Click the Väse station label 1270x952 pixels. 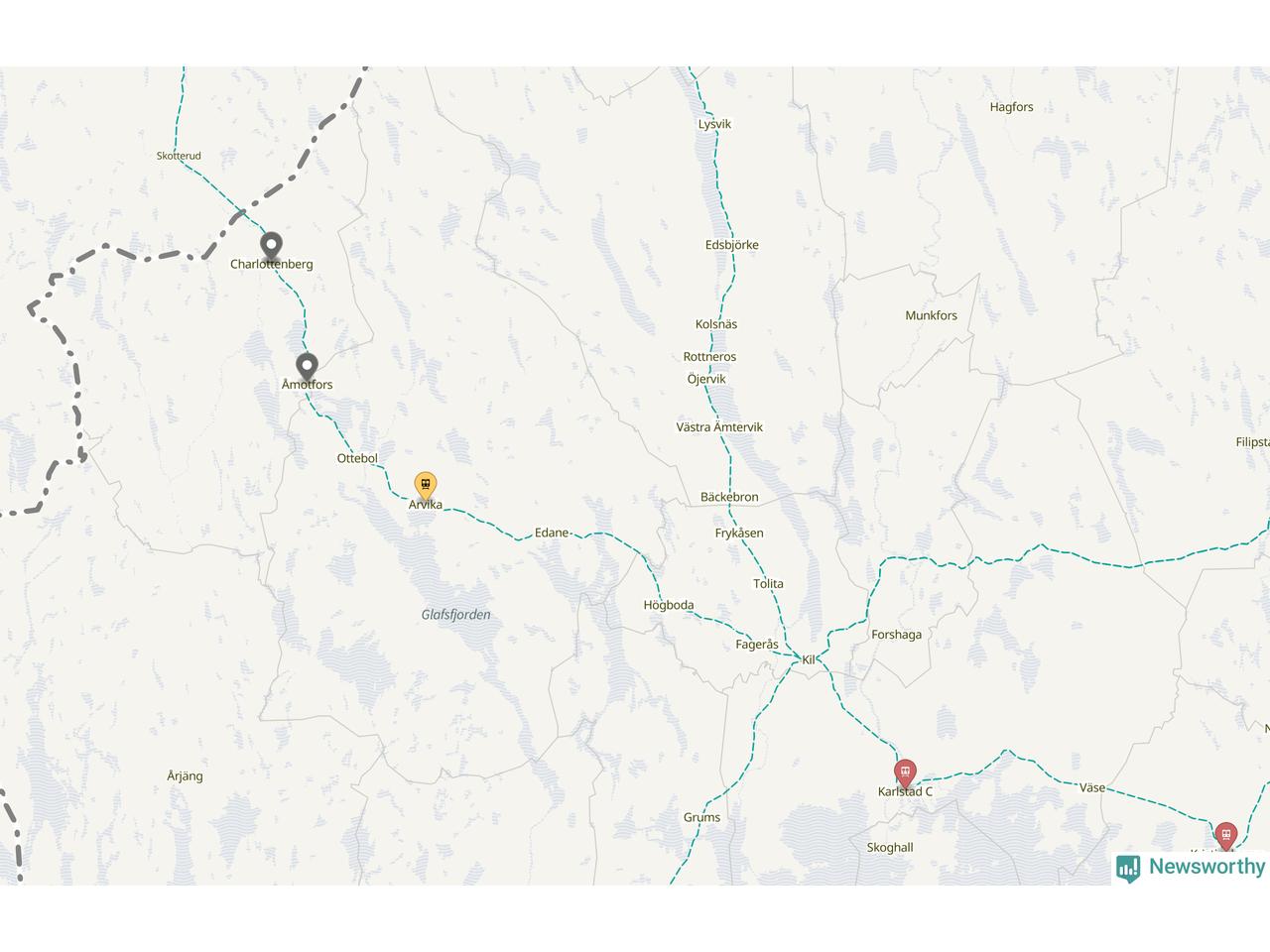pos(1091,787)
